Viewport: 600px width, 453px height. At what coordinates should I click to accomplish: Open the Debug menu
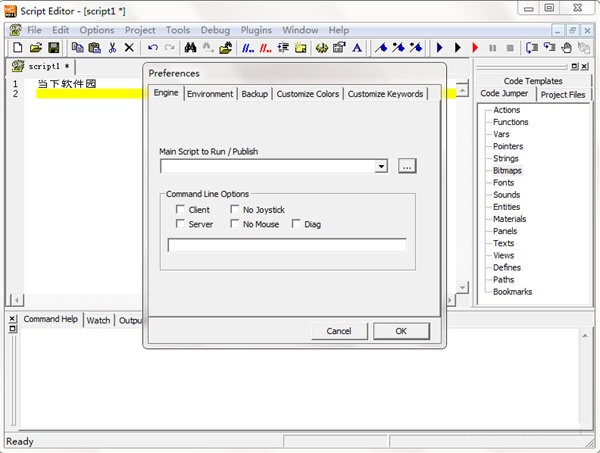pos(215,30)
